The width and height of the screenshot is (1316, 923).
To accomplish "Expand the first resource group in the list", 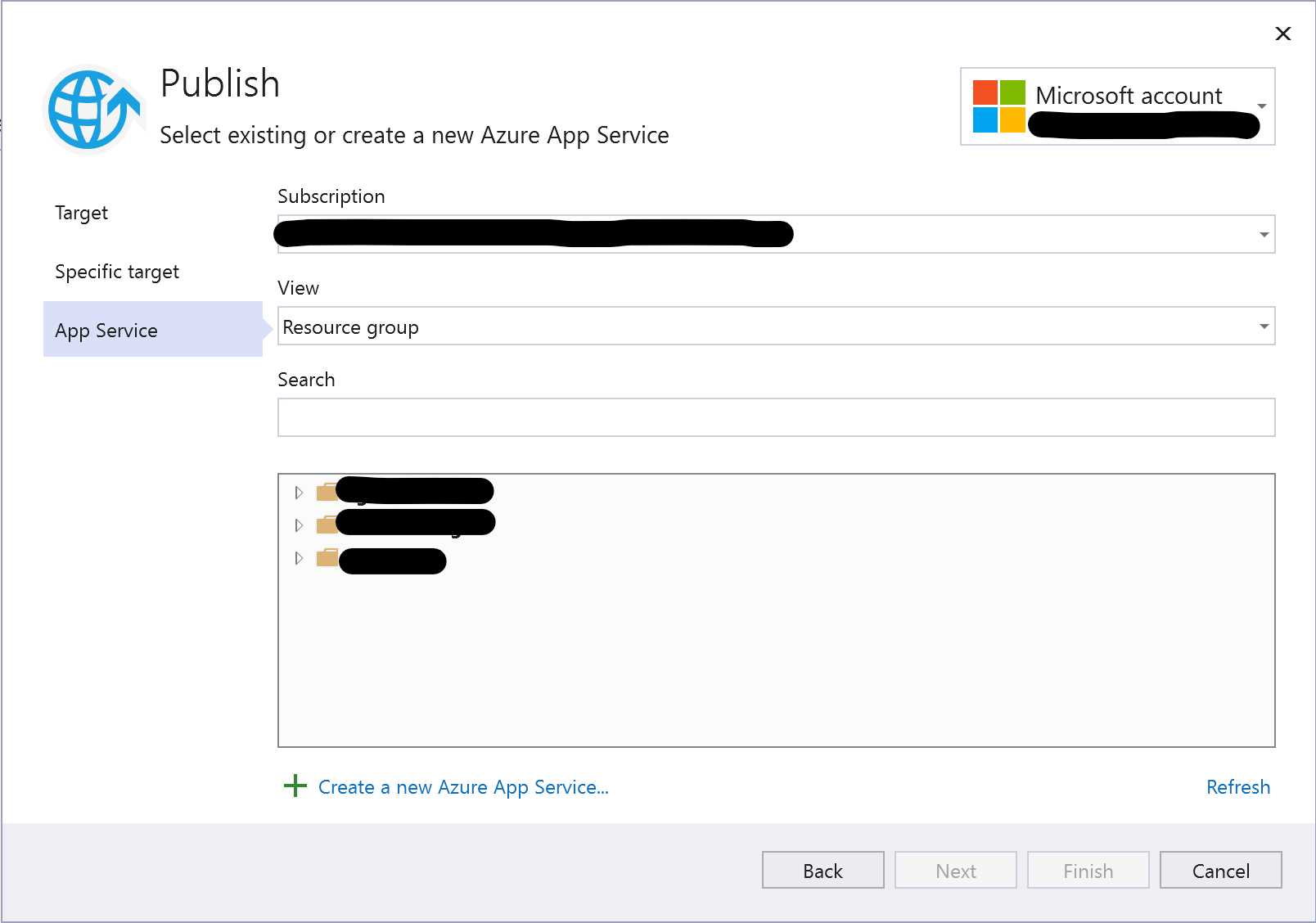I will [x=299, y=491].
